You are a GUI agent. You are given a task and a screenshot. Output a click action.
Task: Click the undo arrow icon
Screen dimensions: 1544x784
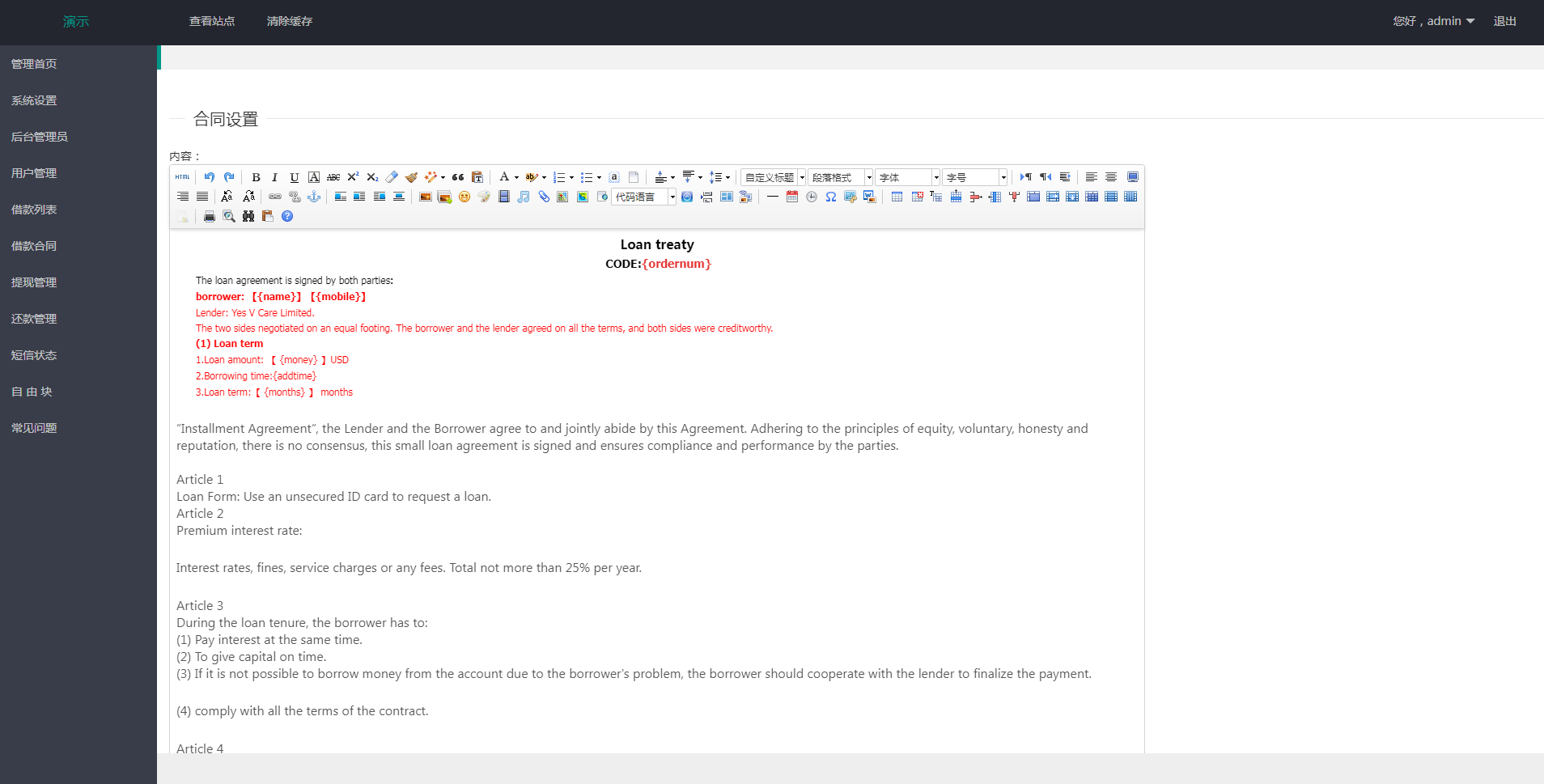click(210, 177)
